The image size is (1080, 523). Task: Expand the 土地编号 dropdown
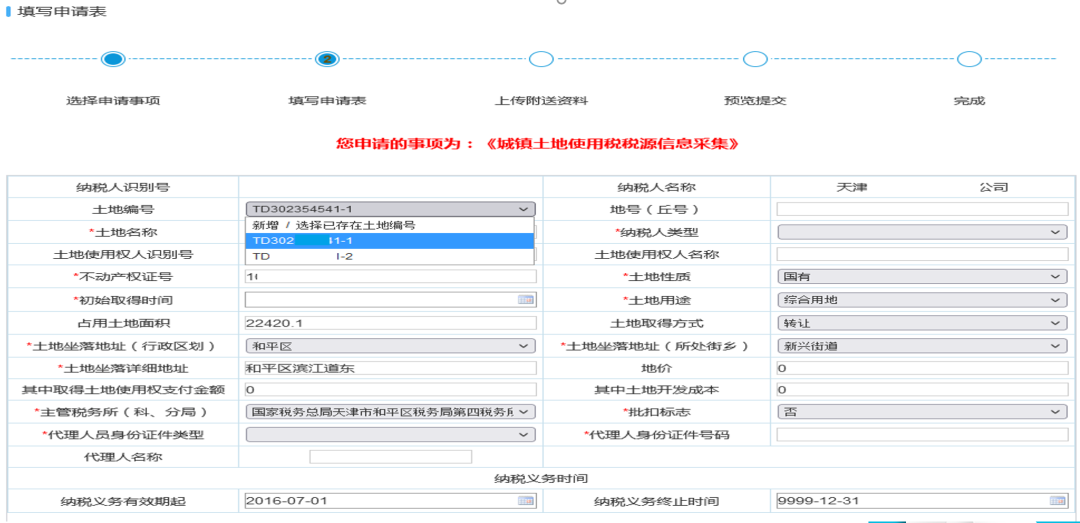391,209
